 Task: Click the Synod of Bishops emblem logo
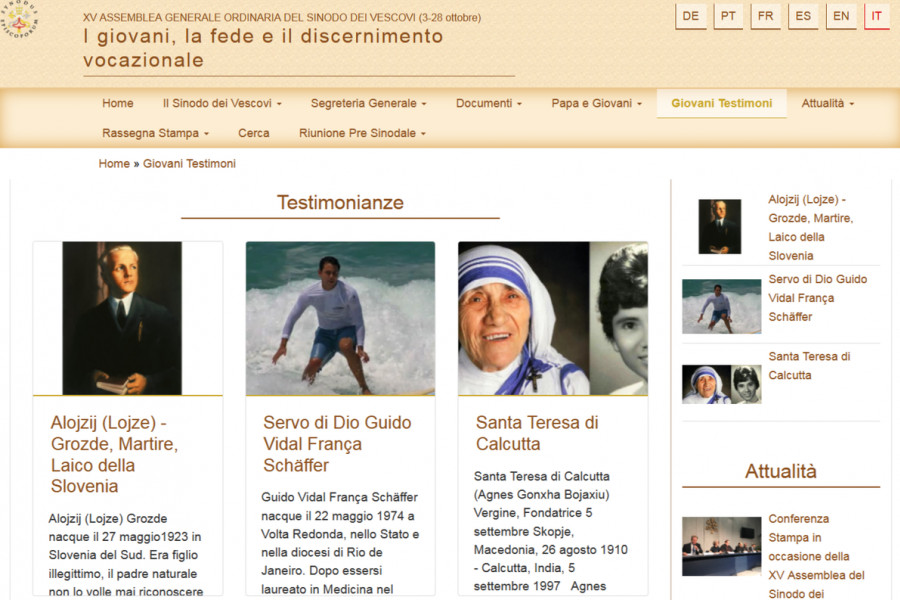[19, 20]
